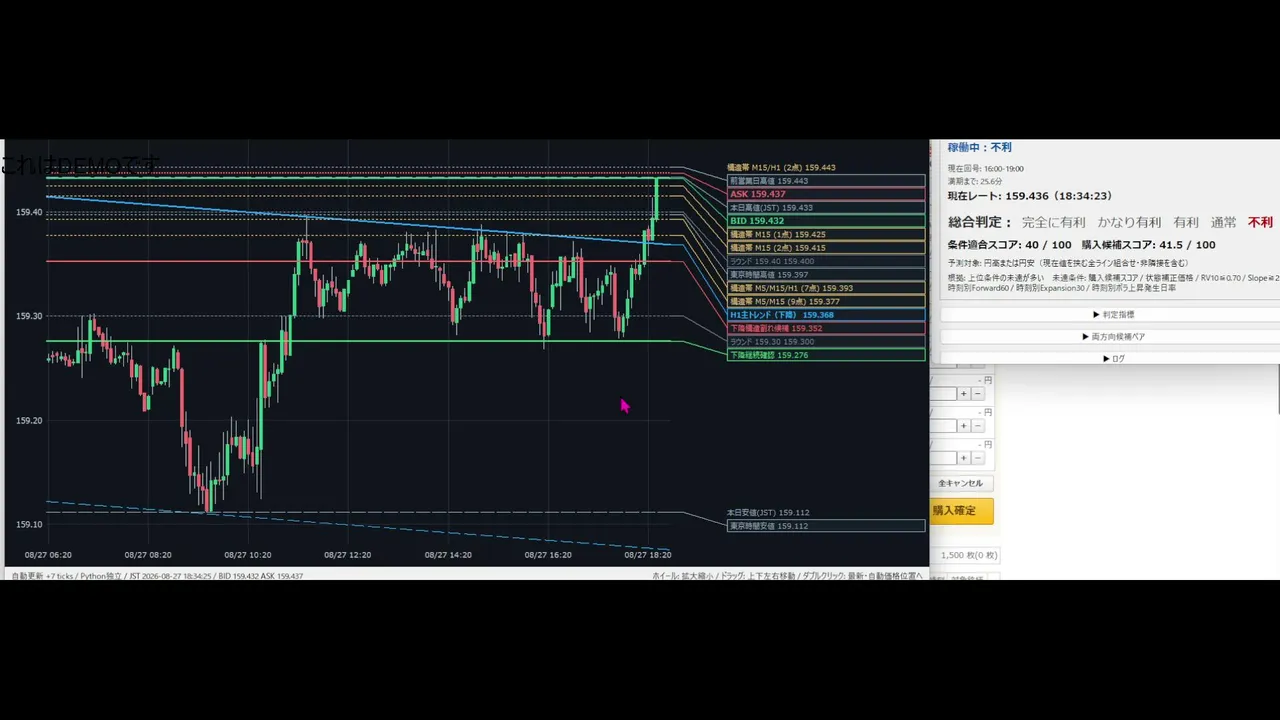Click the 下降構造割れ候補 159.352 label
The width and height of the screenshot is (1280, 720).
[826, 328]
